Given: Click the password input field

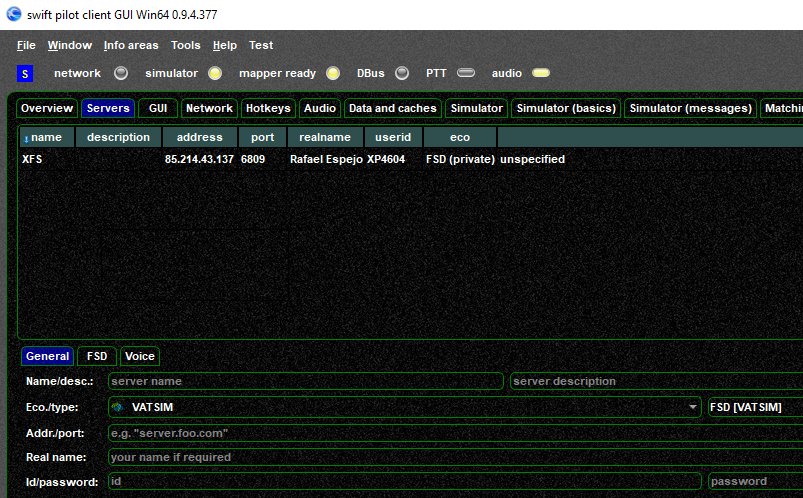Looking at the screenshot, I should click(x=756, y=482).
